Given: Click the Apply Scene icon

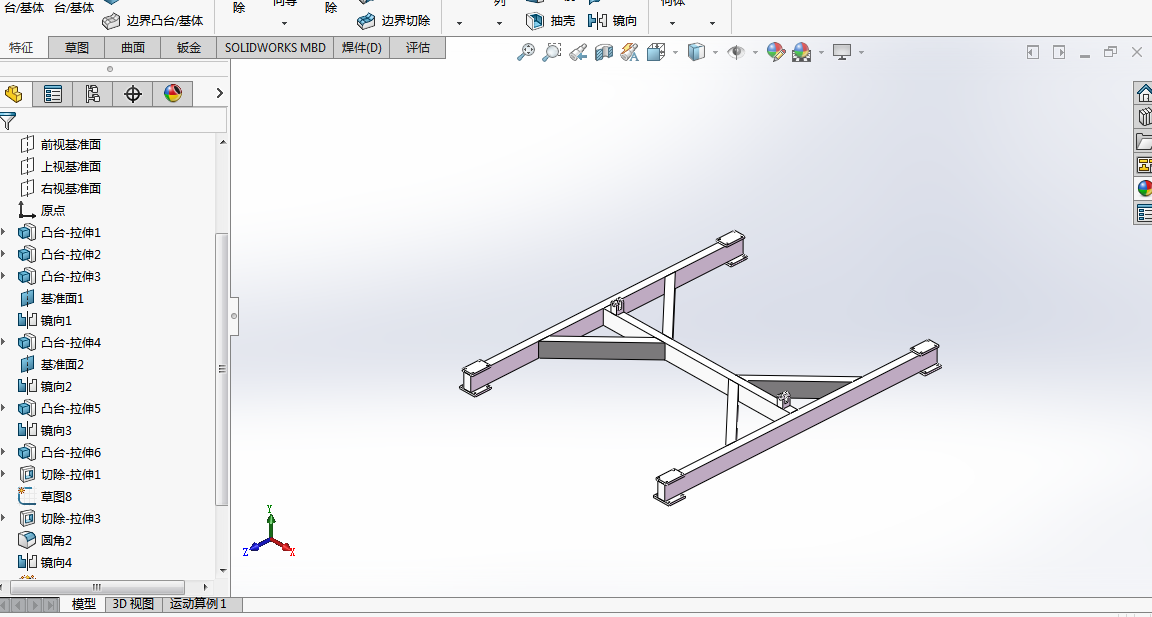Looking at the screenshot, I should click(802, 52).
